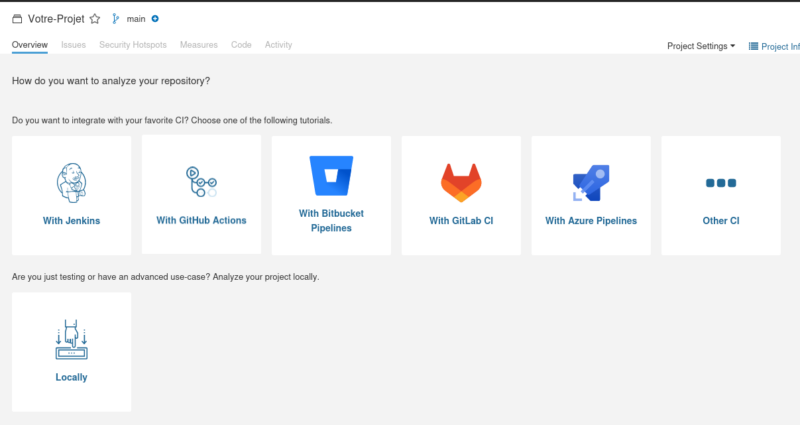Select With GitHub Actions tutorial text
This screenshot has width=800, height=425.
201,220
